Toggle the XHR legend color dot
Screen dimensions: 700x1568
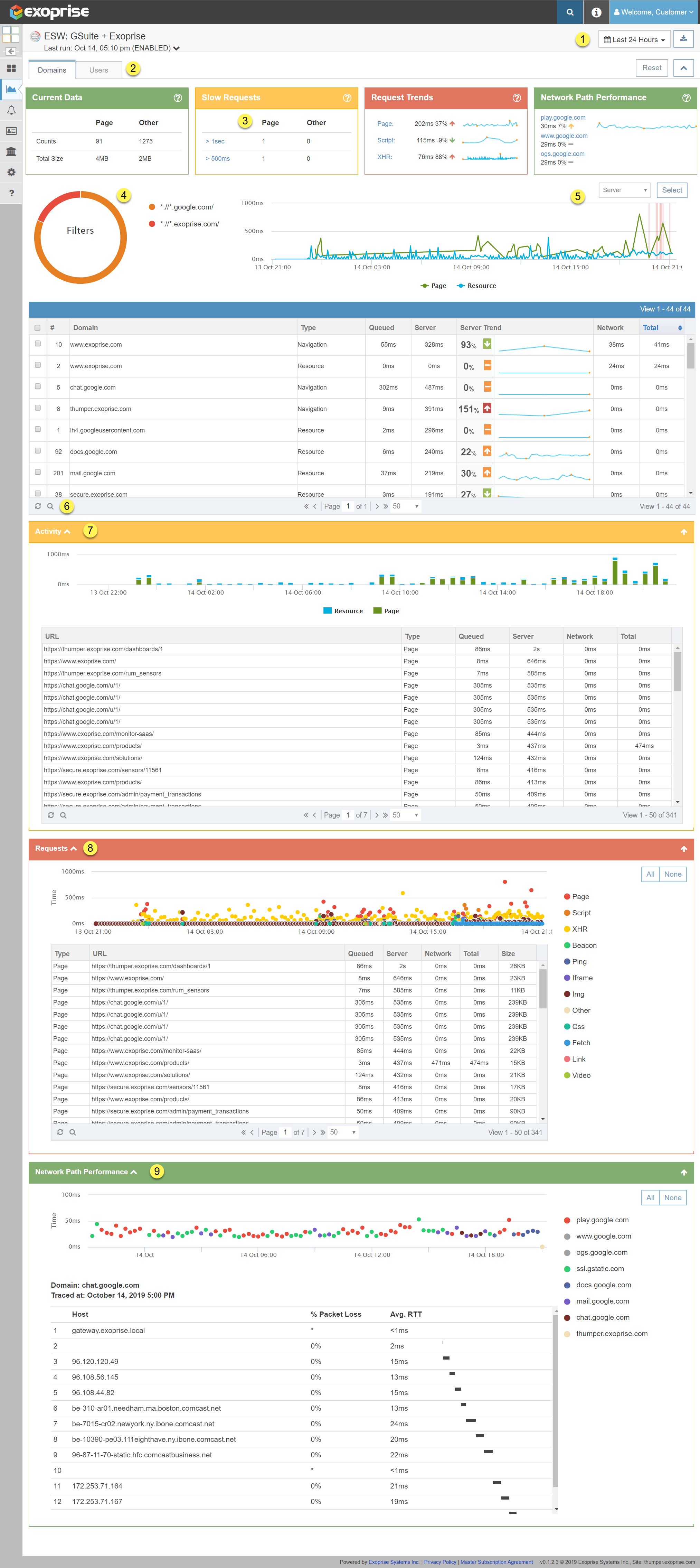(x=567, y=929)
